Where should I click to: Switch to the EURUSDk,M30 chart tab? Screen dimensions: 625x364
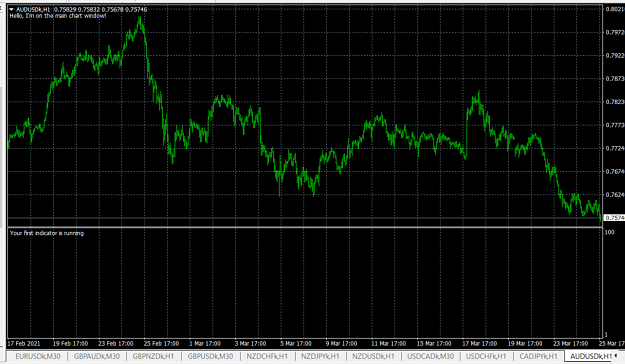[x=38, y=356]
